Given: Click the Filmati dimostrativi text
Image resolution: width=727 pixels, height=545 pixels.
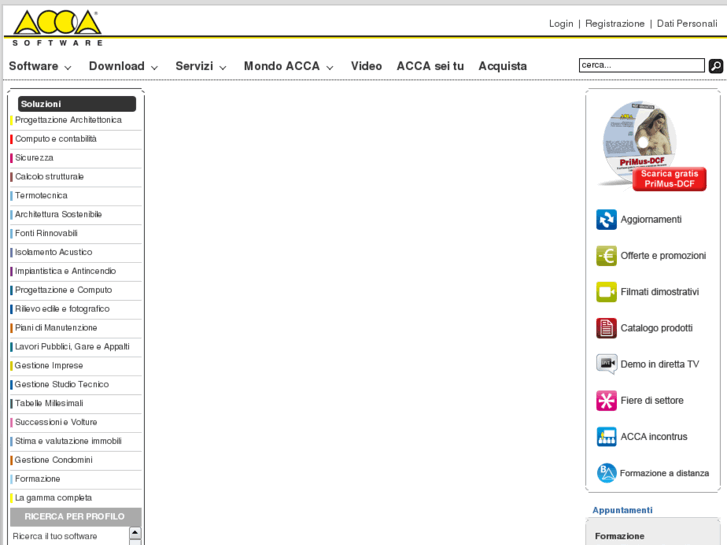Looking at the screenshot, I should [x=659, y=292].
